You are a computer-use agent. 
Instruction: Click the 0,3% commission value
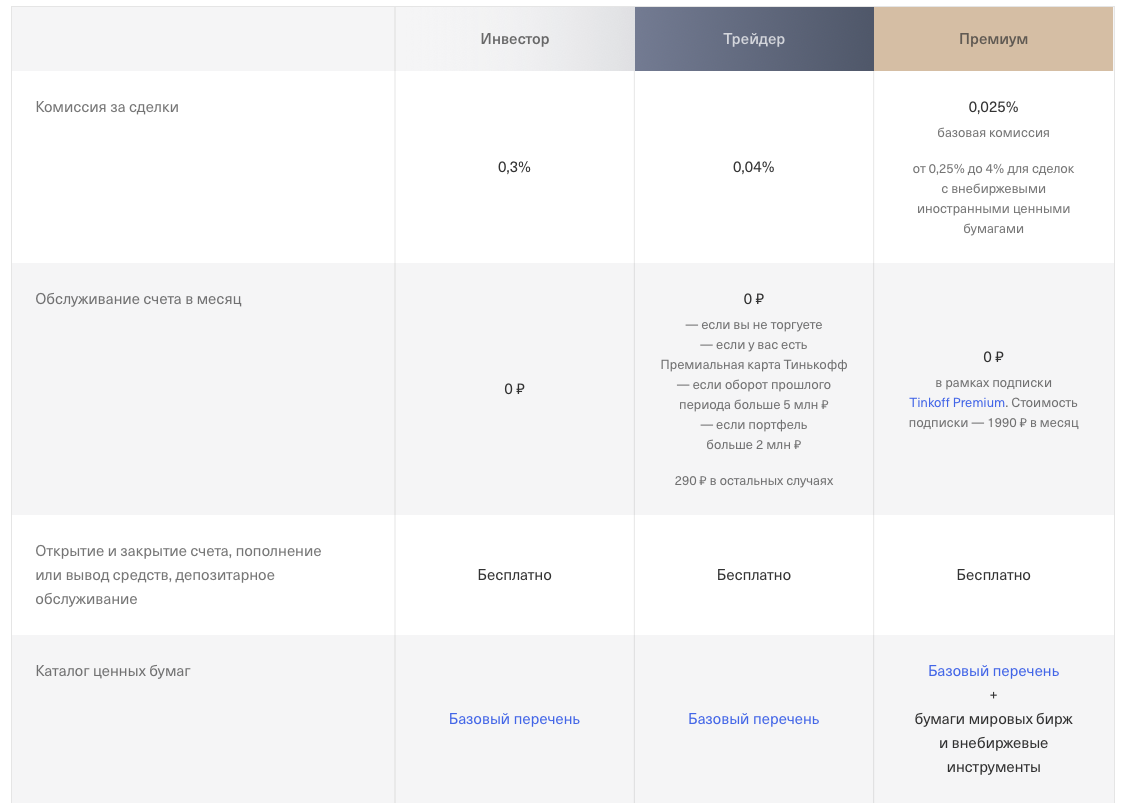click(x=514, y=167)
